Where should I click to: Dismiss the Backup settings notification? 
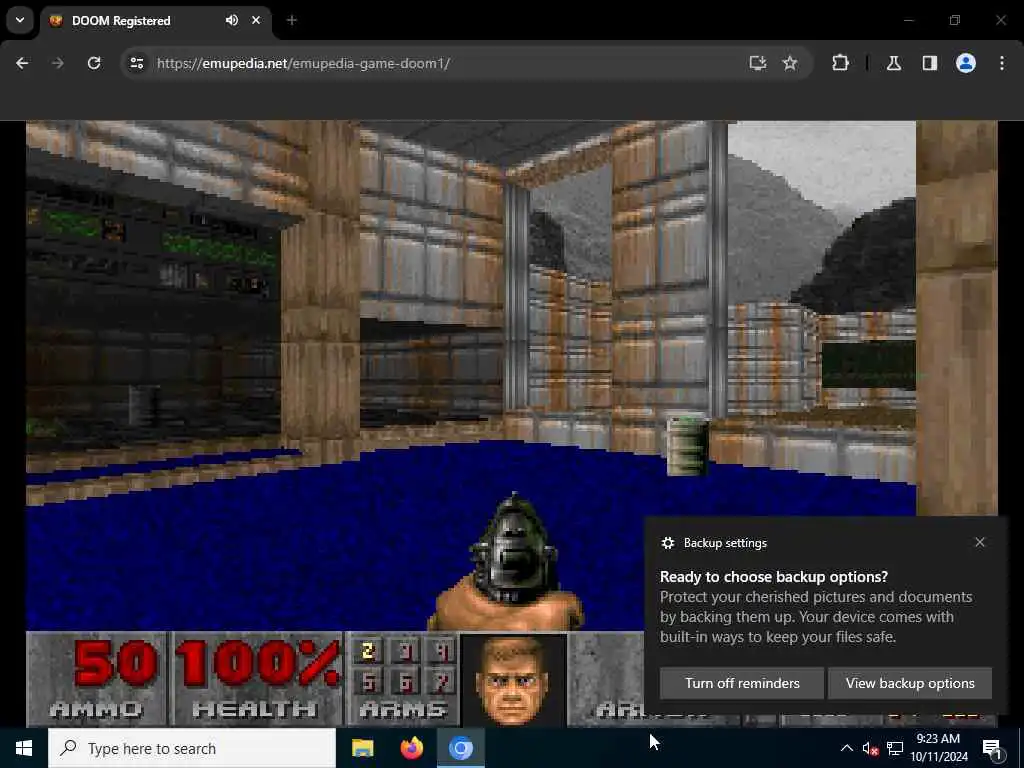point(980,542)
